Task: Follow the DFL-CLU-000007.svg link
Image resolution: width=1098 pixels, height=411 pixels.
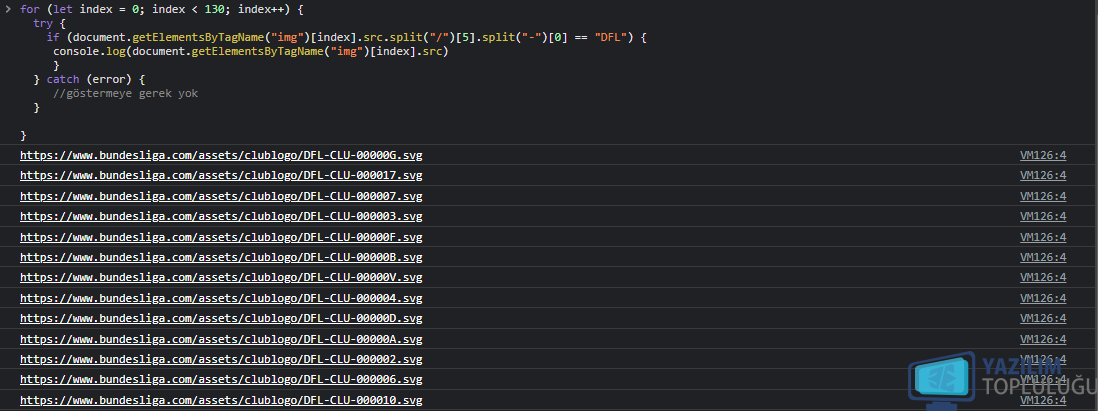Action: 221,196
